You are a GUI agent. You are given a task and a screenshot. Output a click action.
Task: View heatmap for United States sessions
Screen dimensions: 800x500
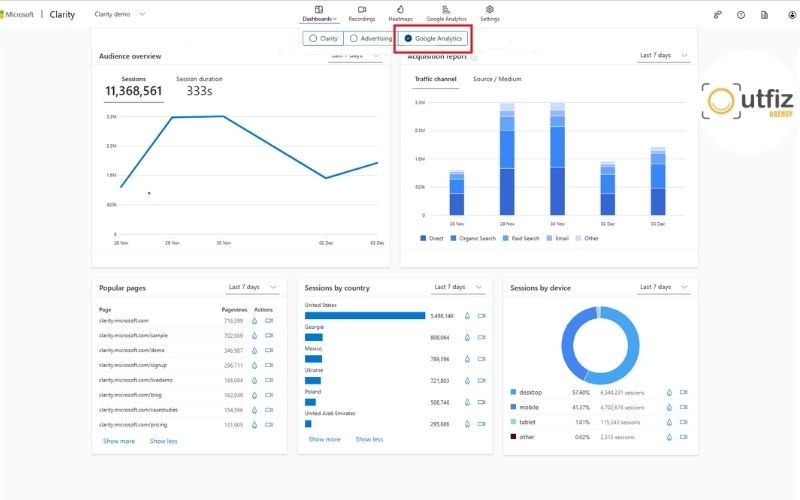coord(467,316)
